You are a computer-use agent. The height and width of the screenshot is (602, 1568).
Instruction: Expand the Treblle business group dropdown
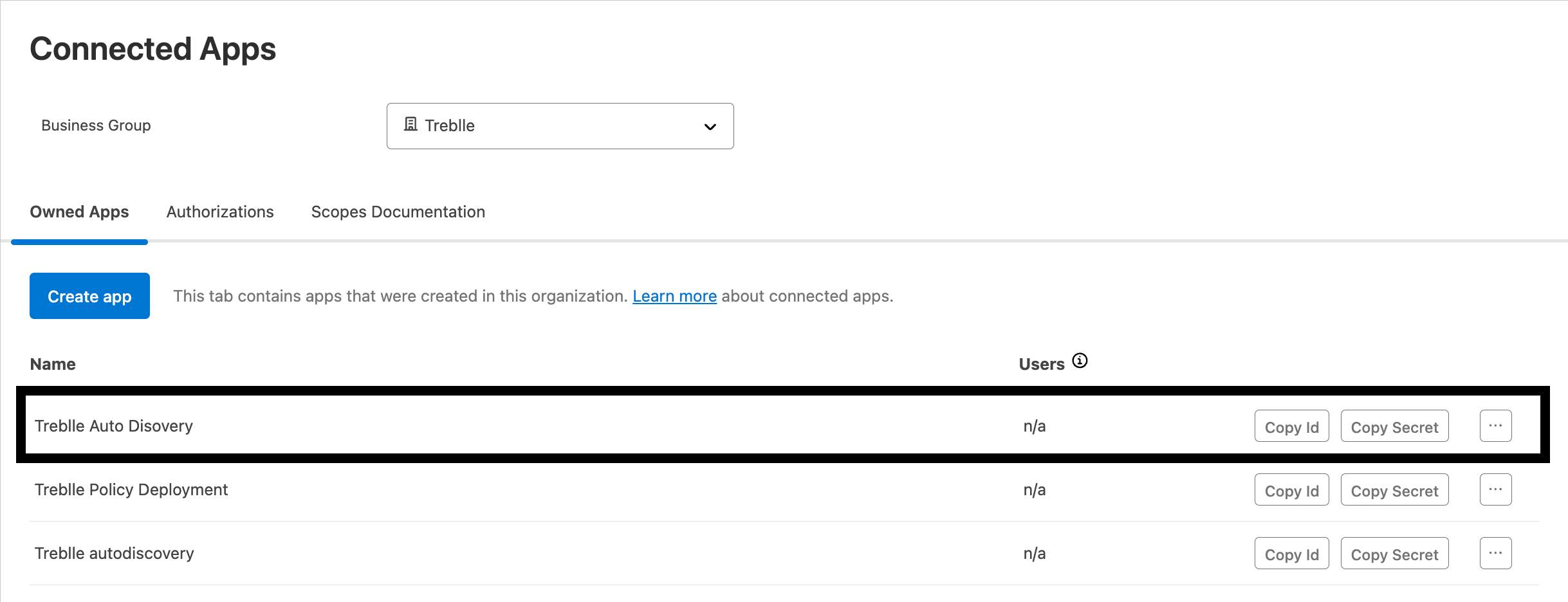point(559,126)
